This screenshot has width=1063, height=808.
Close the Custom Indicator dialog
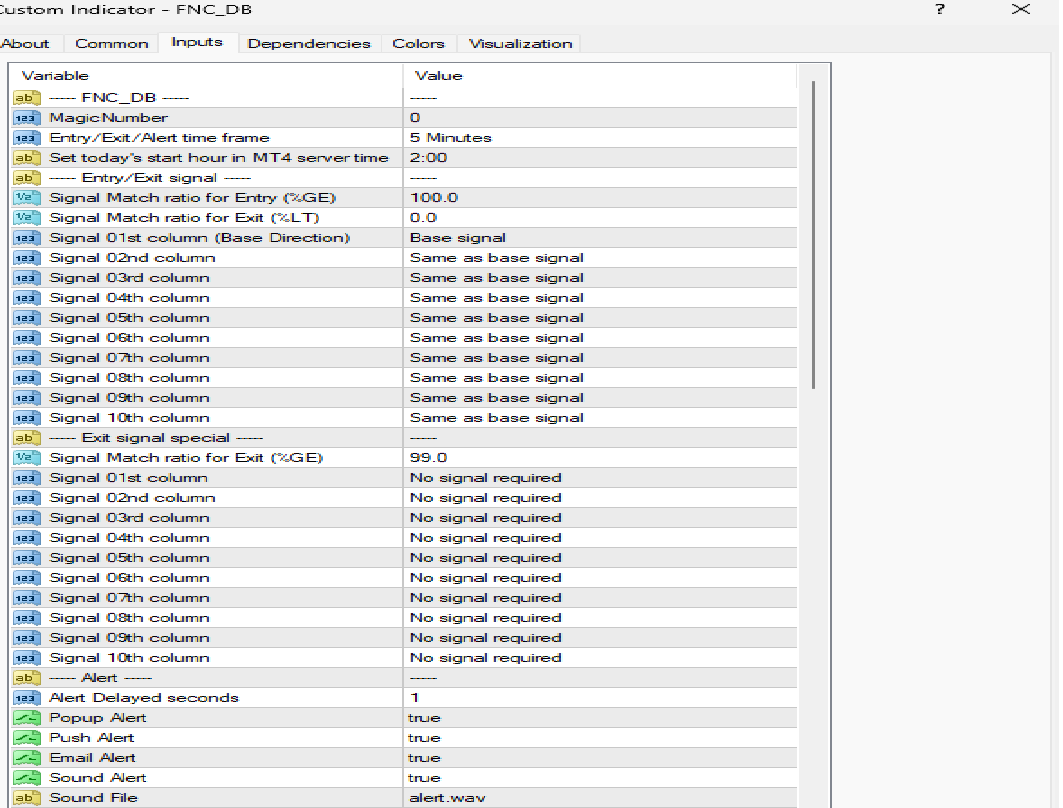1021,9
